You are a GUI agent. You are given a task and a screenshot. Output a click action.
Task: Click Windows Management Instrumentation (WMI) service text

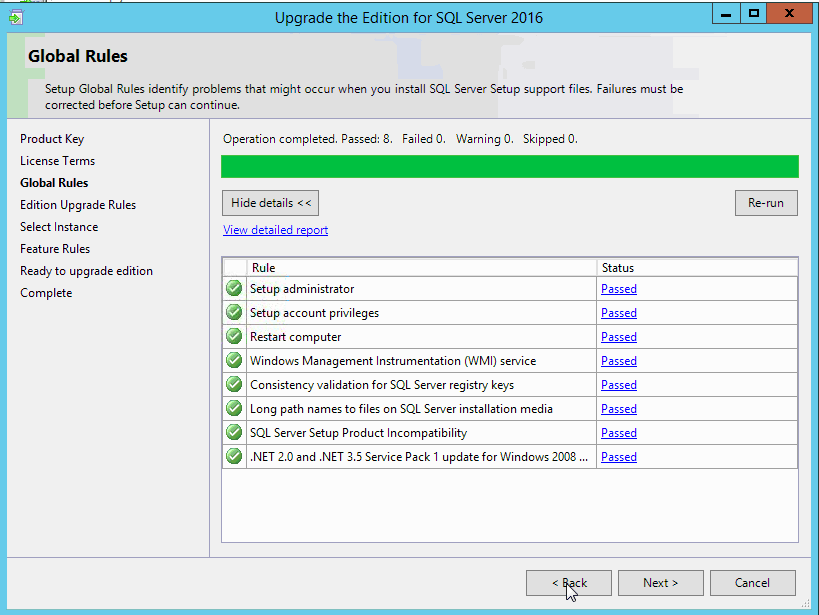coord(393,361)
